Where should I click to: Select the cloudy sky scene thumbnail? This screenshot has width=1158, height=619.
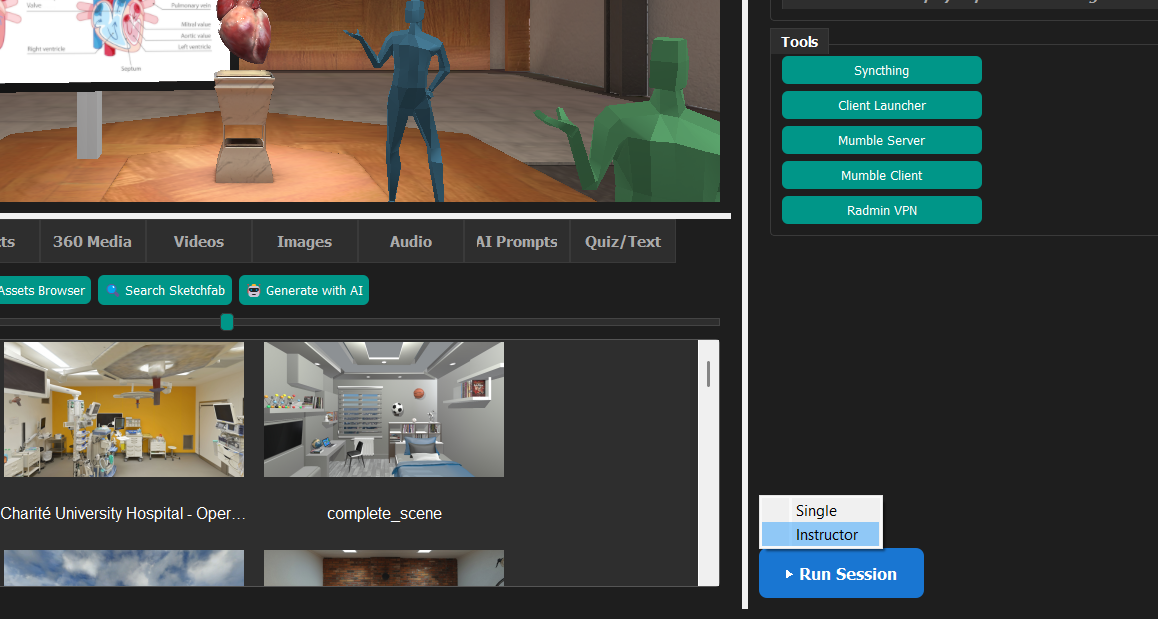click(x=123, y=567)
